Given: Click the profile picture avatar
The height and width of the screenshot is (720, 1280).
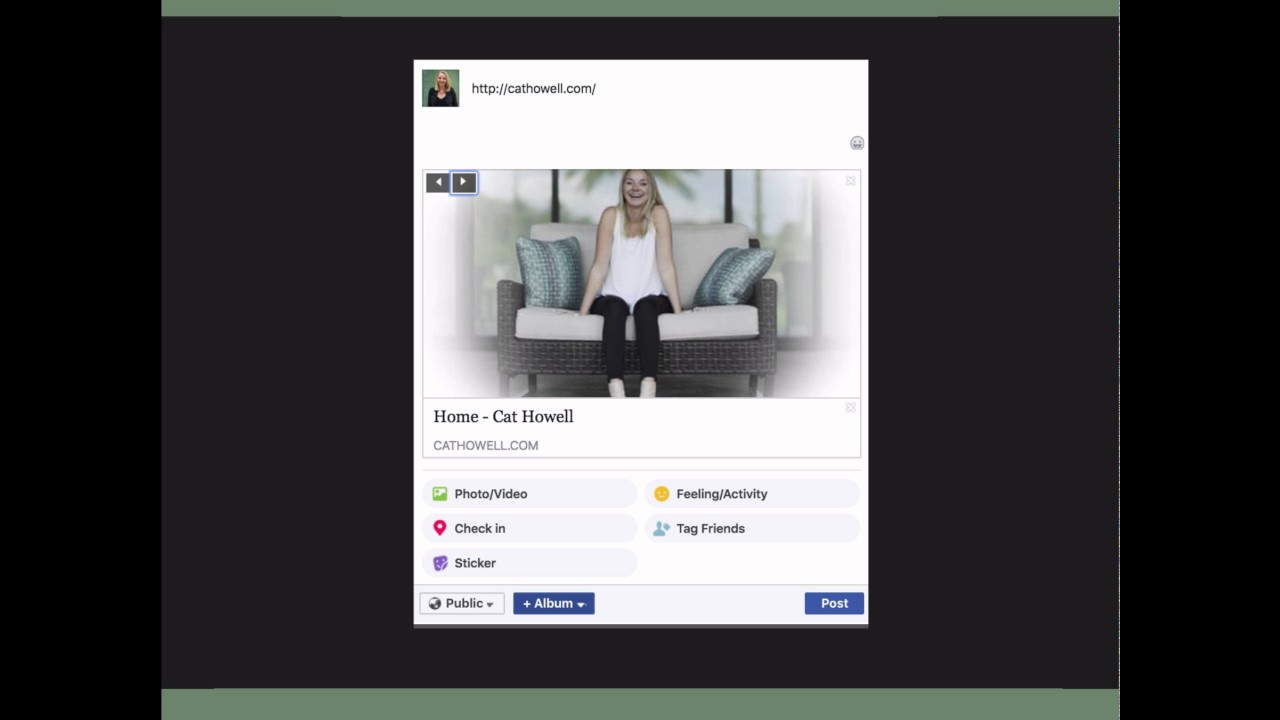Looking at the screenshot, I should (x=440, y=88).
